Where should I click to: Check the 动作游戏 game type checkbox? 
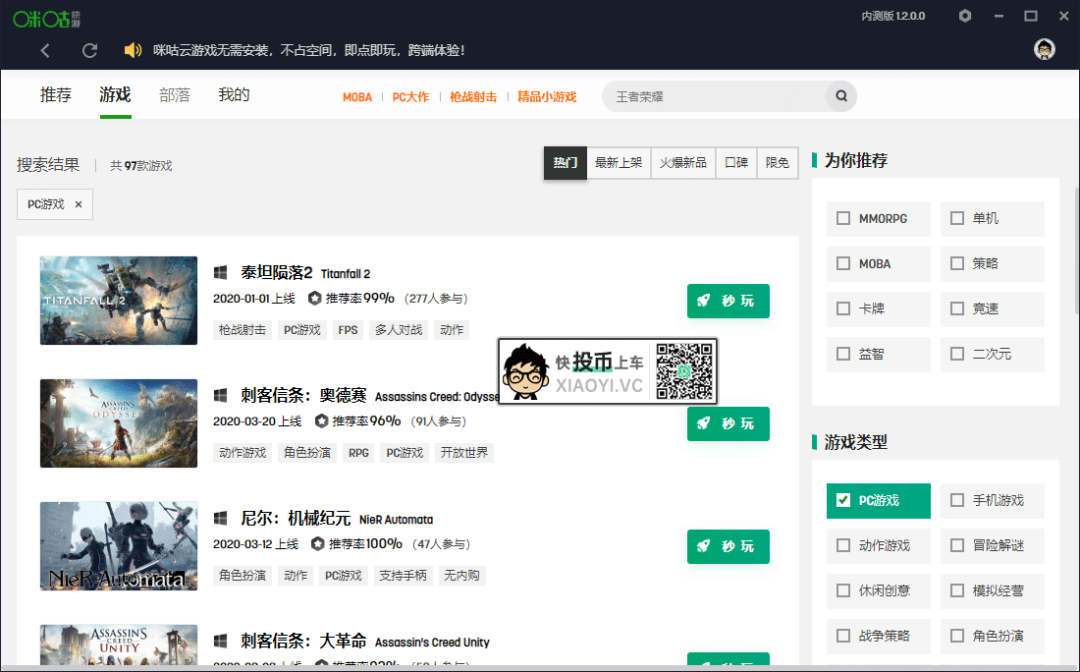[843, 545]
